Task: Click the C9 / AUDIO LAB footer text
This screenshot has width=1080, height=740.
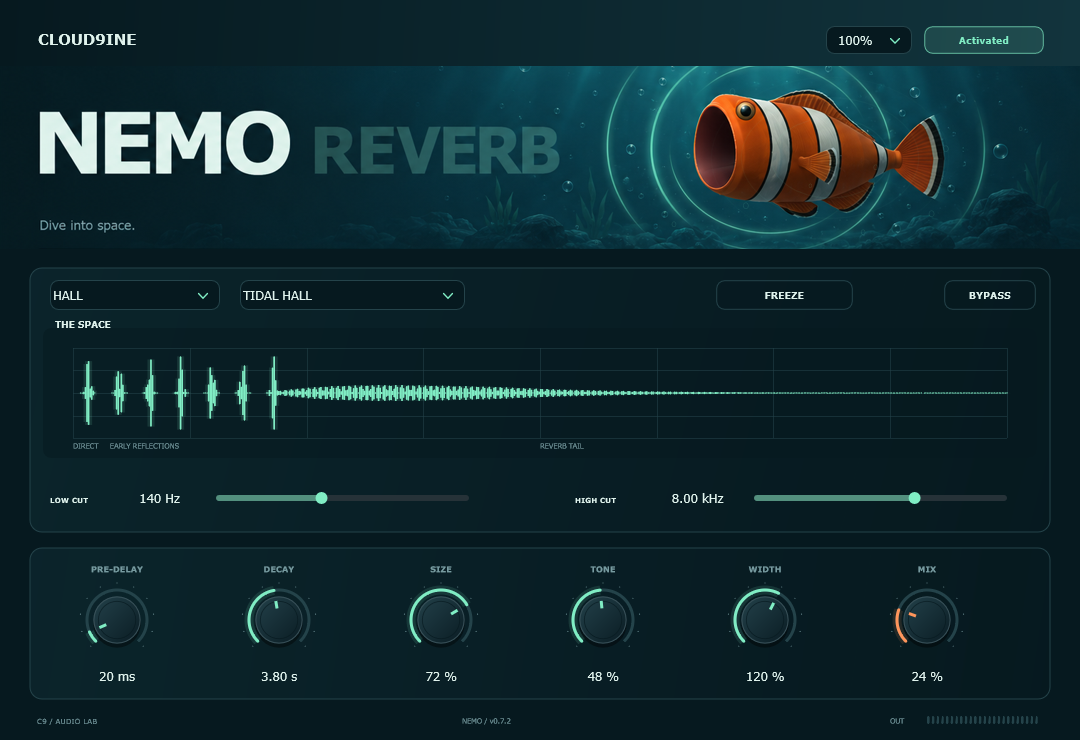Action: tap(67, 721)
